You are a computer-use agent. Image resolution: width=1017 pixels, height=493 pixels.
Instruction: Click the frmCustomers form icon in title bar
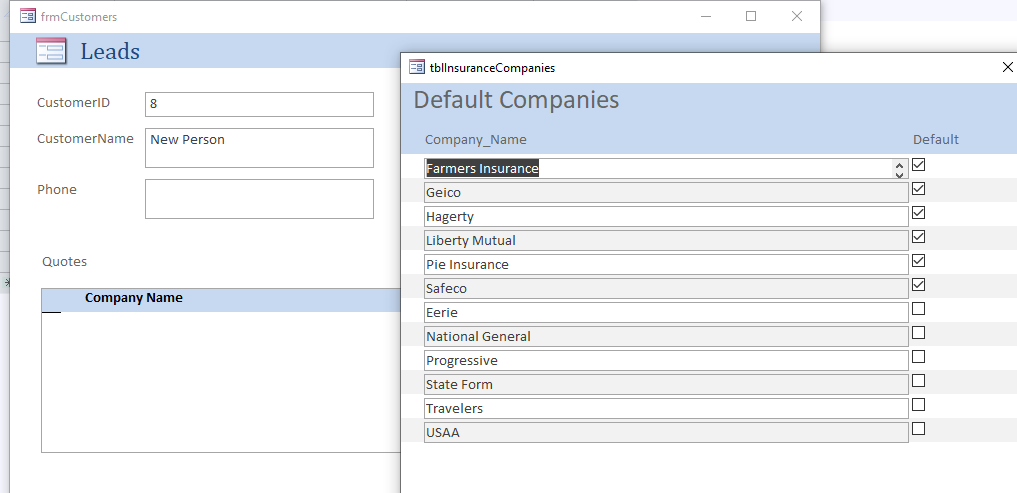[28, 16]
